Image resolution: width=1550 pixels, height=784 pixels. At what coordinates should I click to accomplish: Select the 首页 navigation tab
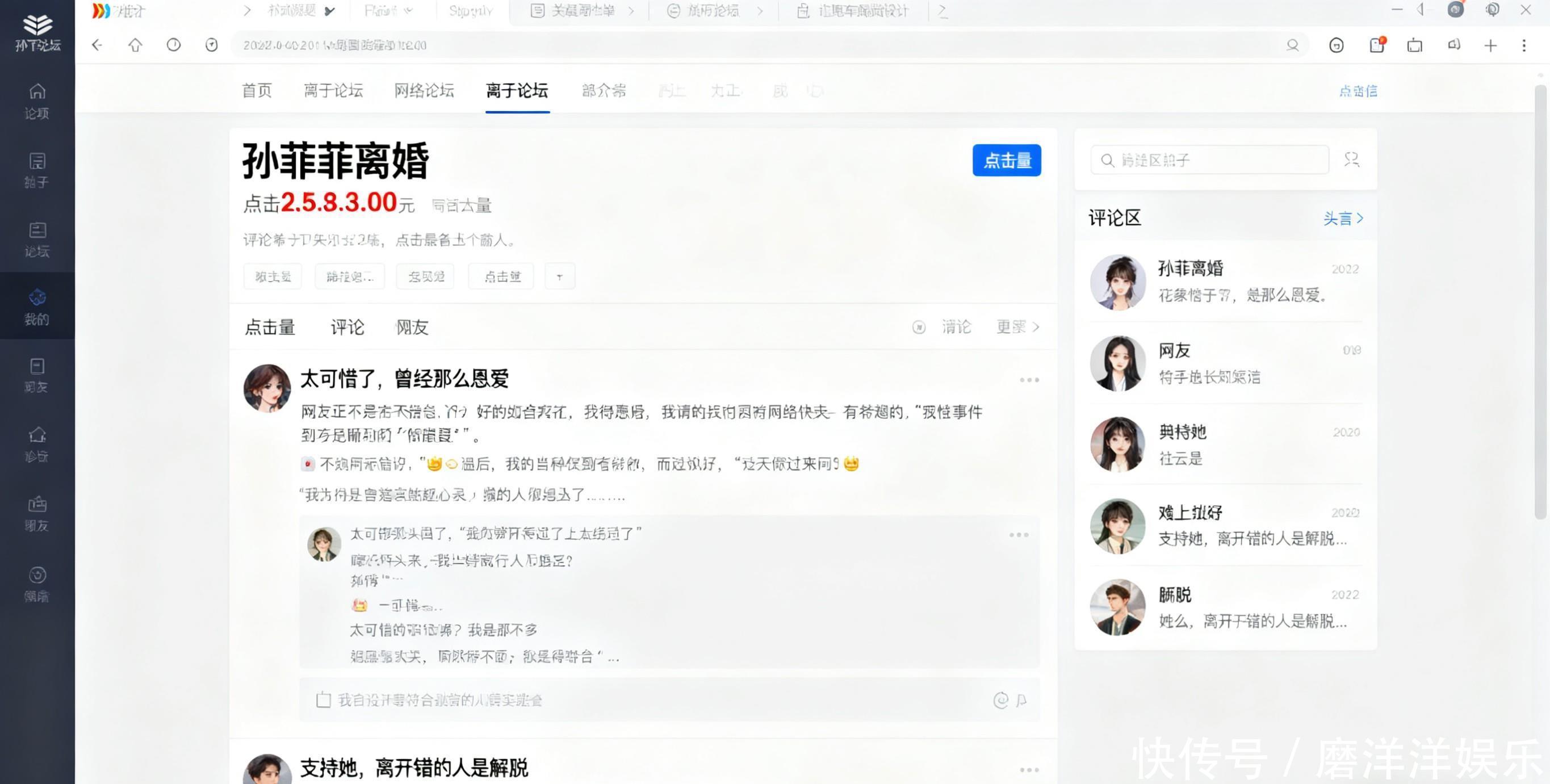[257, 91]
